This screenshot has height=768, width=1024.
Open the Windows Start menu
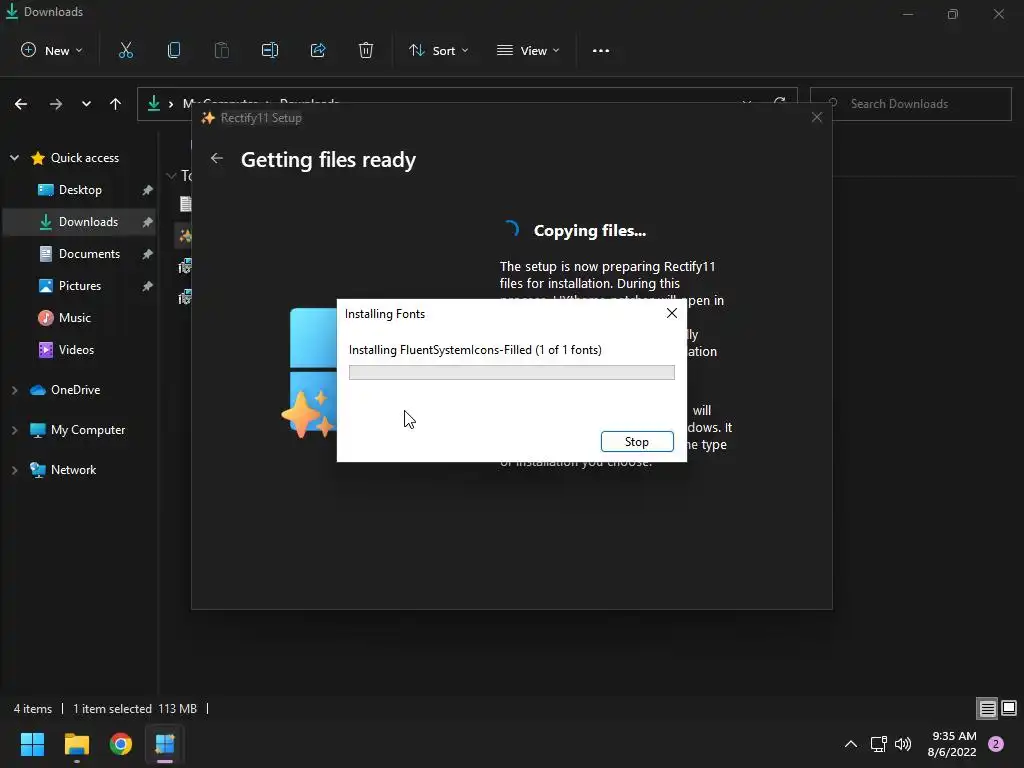(x=32, y=744)
